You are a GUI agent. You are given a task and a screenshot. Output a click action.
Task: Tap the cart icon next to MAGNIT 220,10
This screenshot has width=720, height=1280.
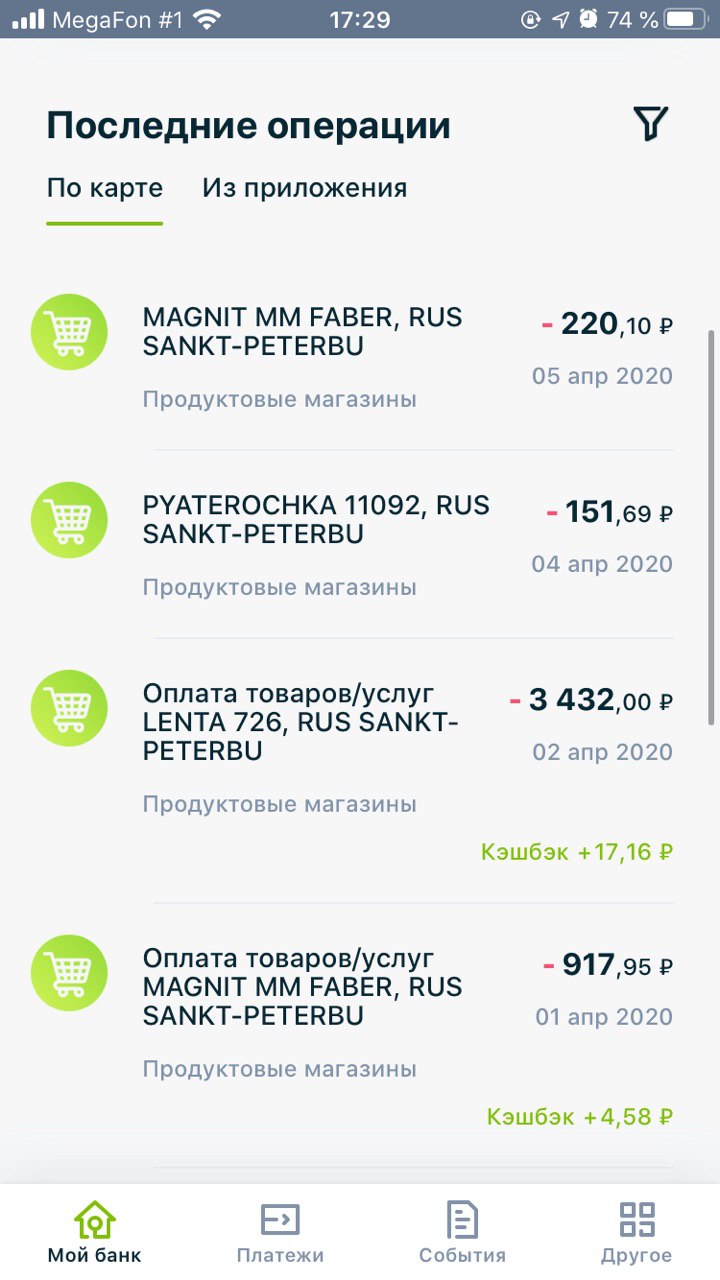69,332
